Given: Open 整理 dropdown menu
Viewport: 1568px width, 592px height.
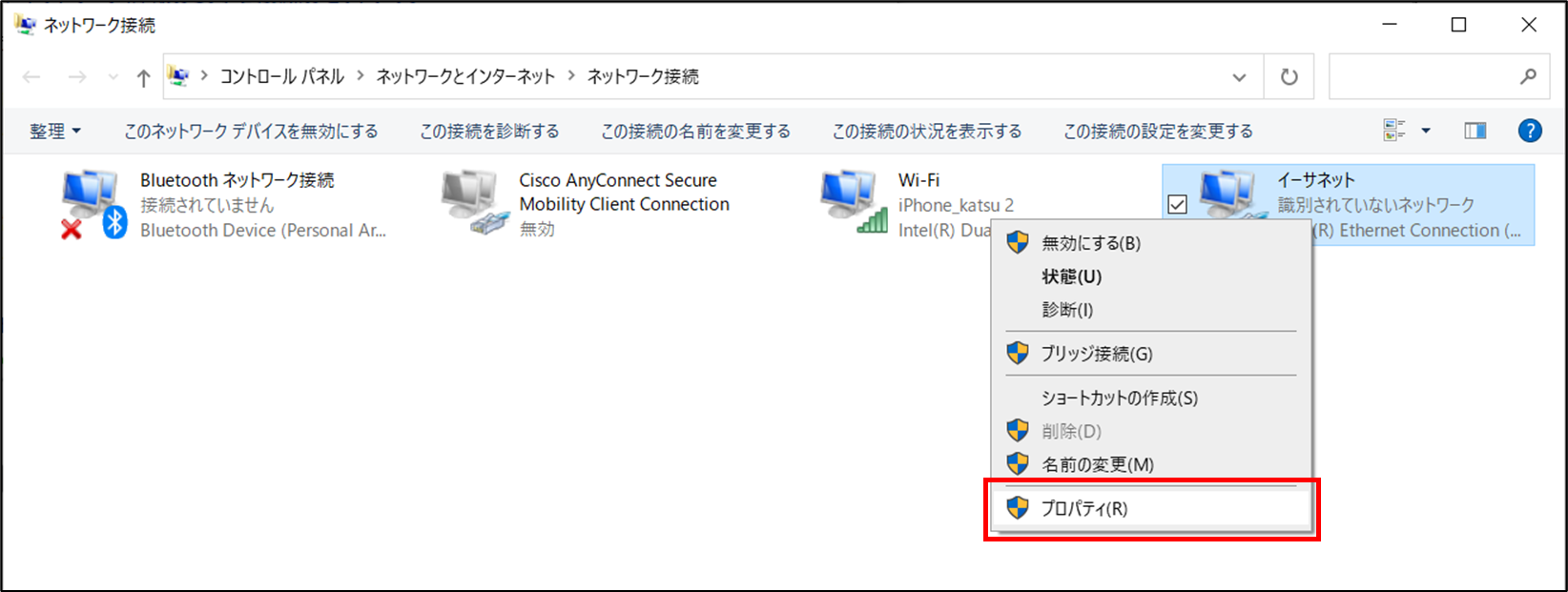Looking at the screenshot, I should click(x=55, y=132).
